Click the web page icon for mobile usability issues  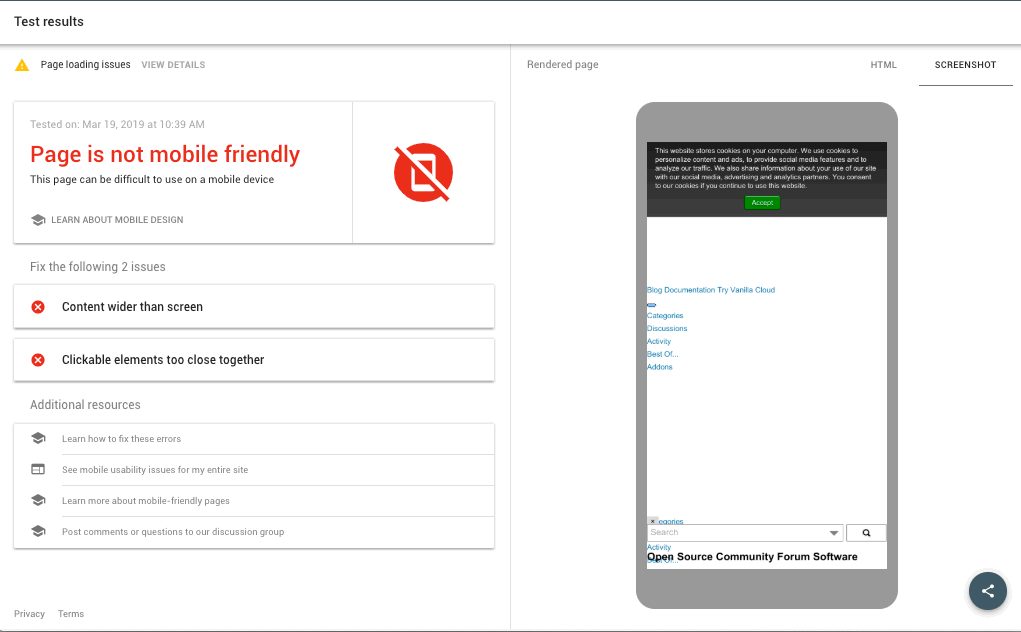(38, 469)
